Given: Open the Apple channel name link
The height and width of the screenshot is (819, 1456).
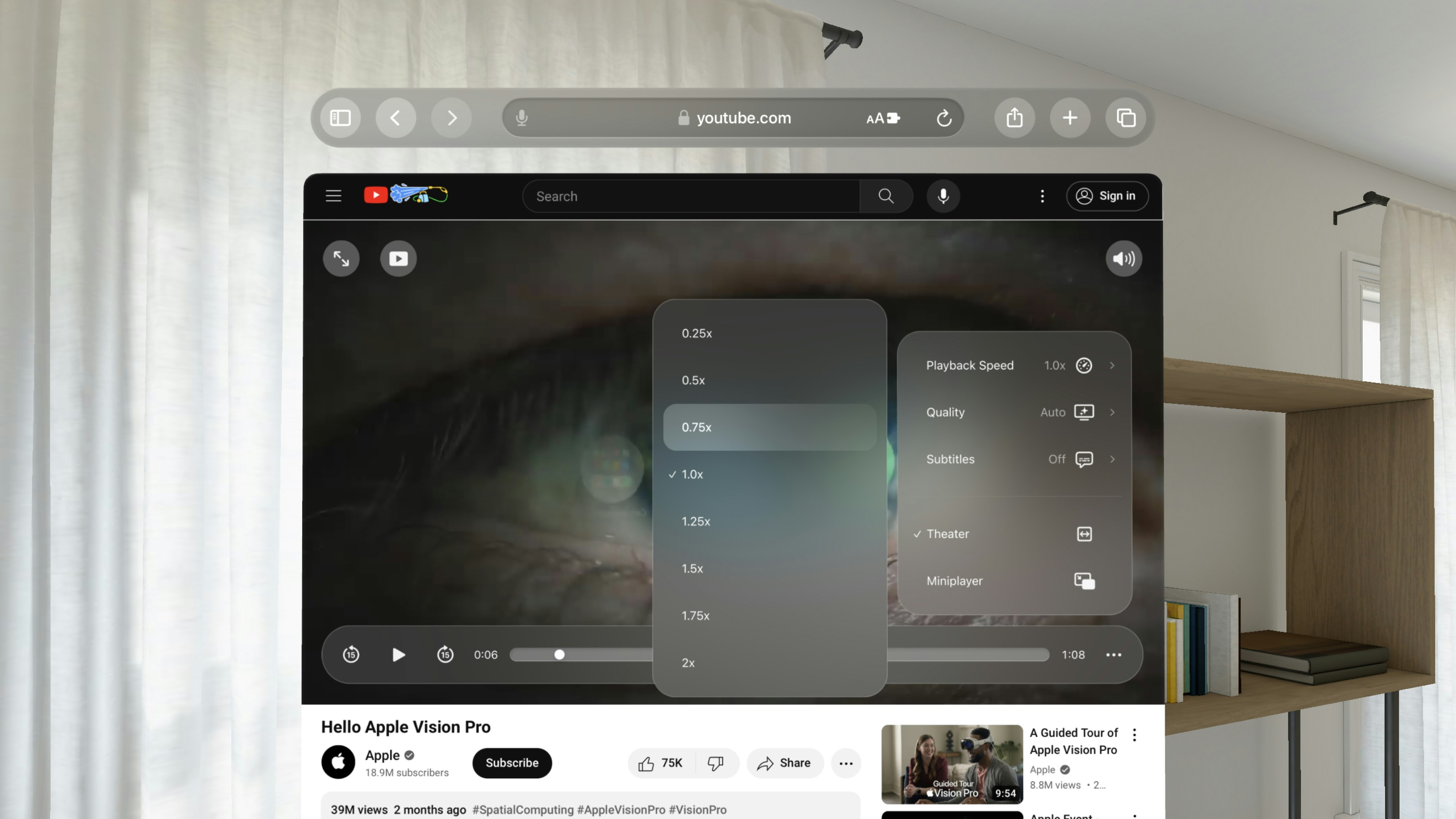Looking at the screenshot, I should pyautogui.click(x=382, y=755).
